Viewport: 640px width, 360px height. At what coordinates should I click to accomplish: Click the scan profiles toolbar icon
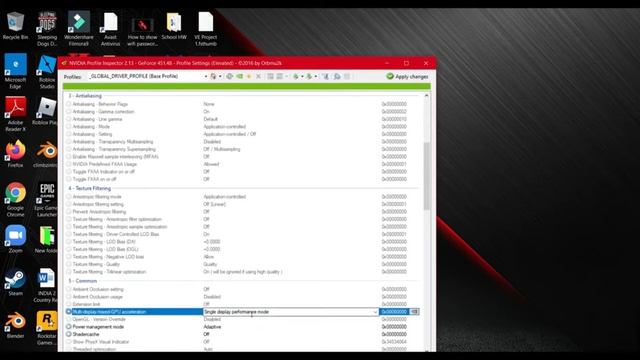326,76
